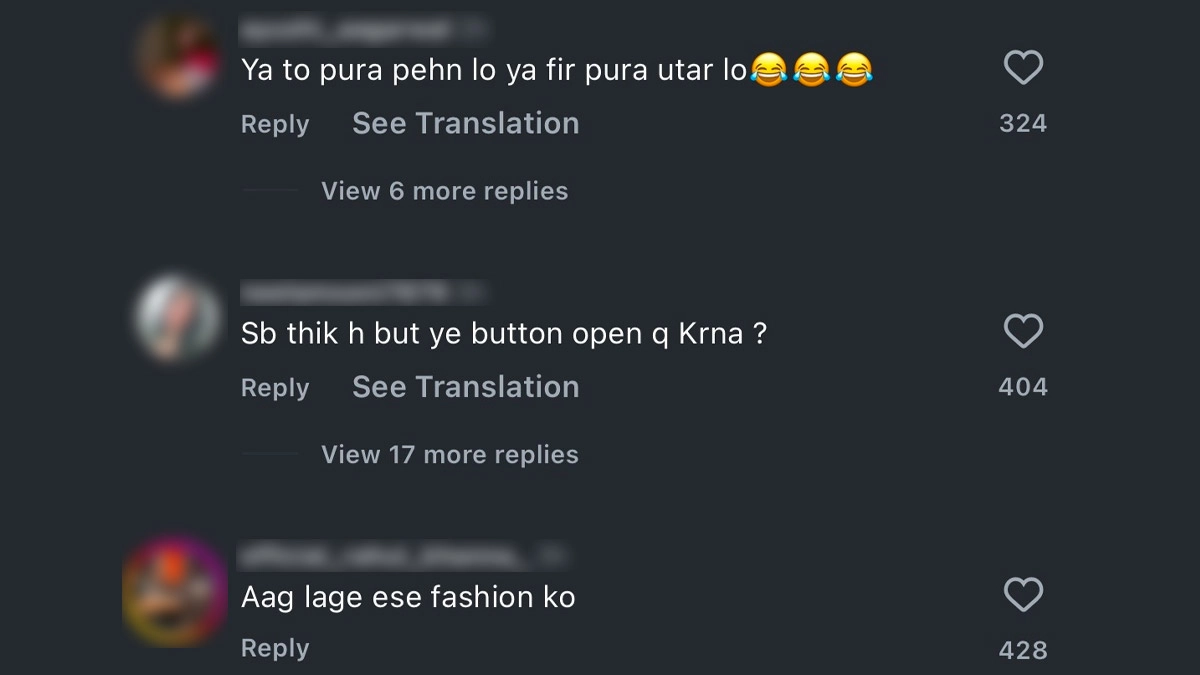This screenshot has width=1200, height=675.
Task: Open the profile picture beside the 'Ya to pura' comment
Action: [x=178, y=54]
